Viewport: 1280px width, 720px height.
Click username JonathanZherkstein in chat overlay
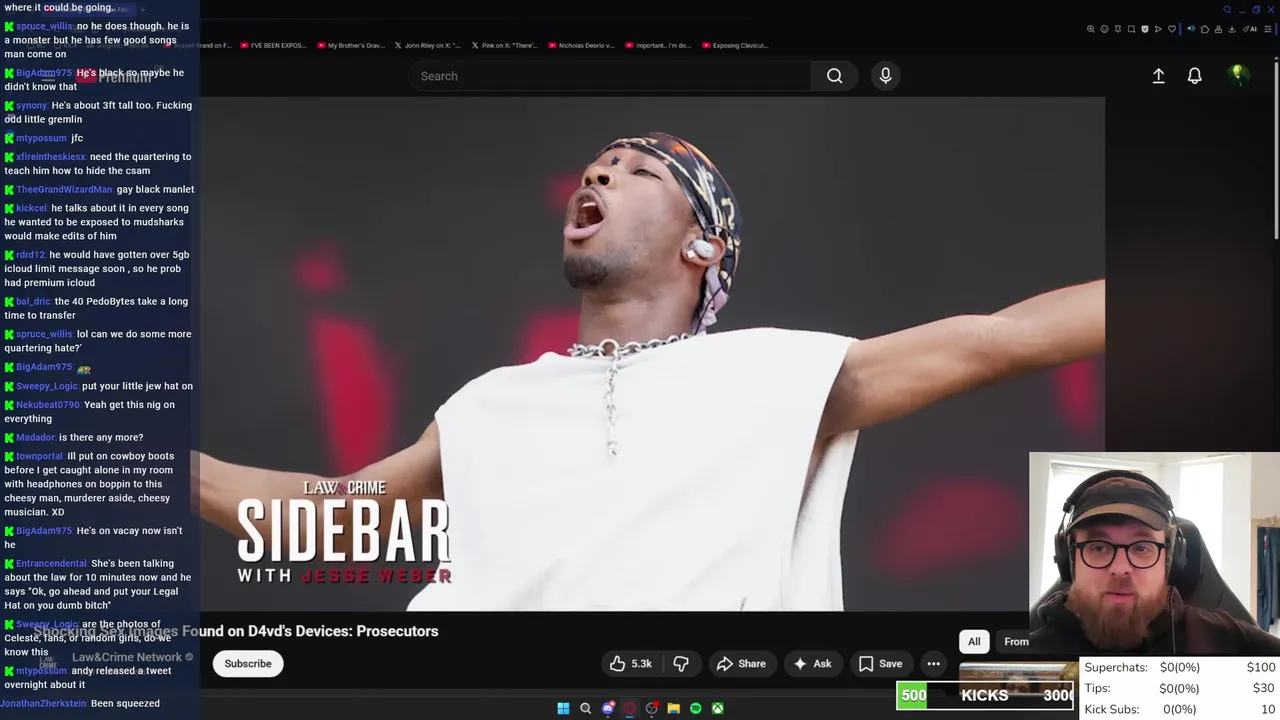[x=44, y=703]
